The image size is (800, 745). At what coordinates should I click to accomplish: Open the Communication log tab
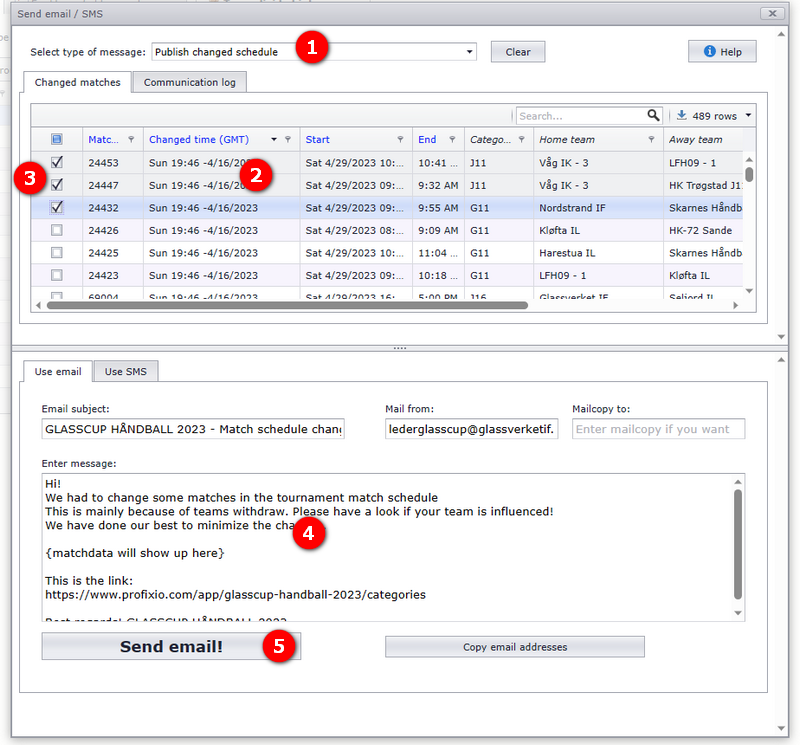coord(190,82)
